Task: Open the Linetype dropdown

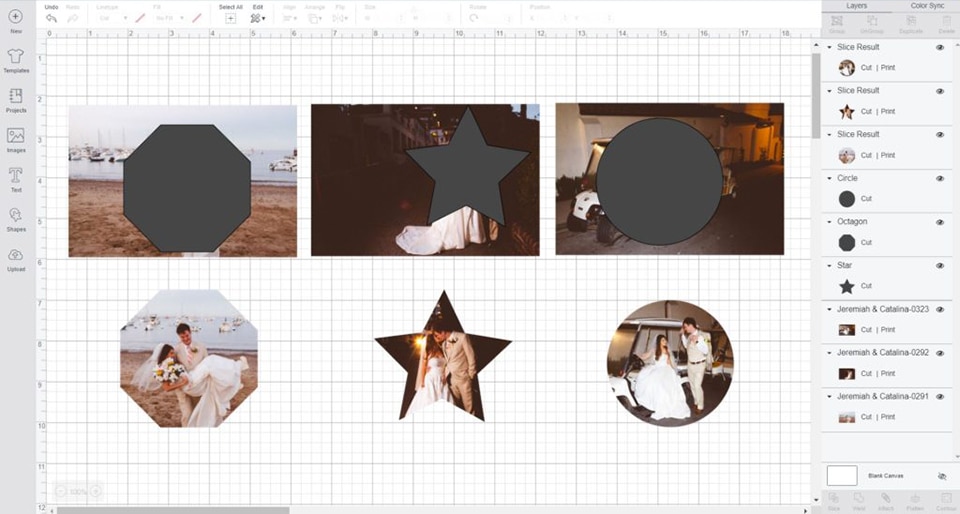Action: point(113,18)
